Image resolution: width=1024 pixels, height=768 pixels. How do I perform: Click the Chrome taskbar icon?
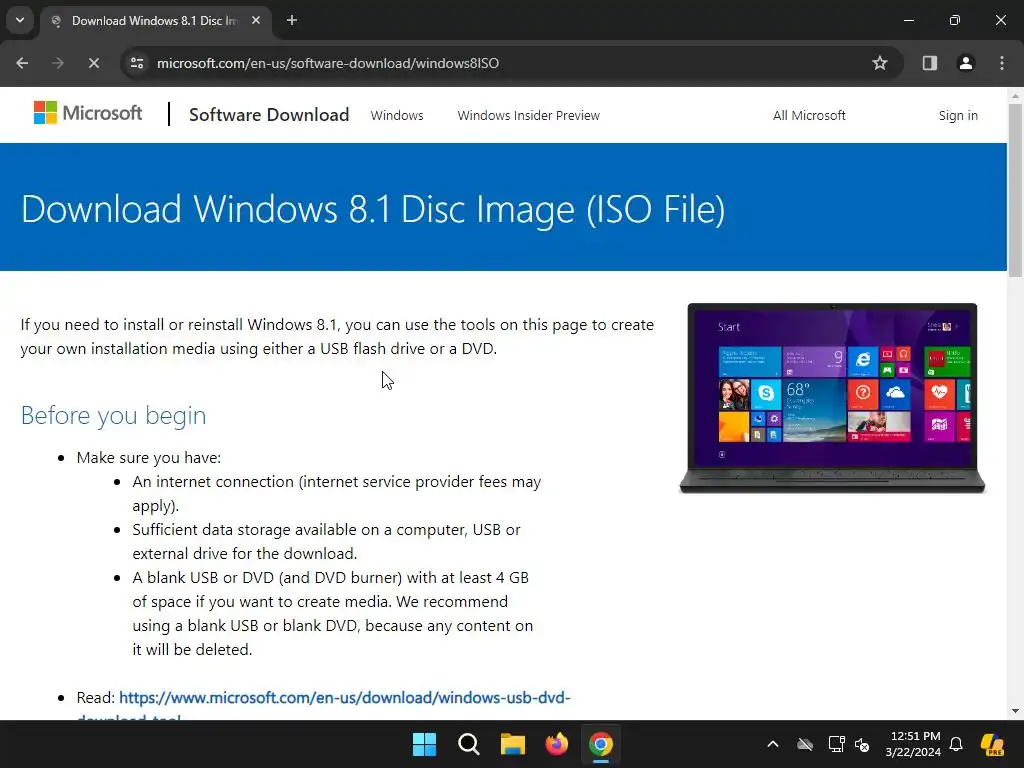[x=601, y=744]
